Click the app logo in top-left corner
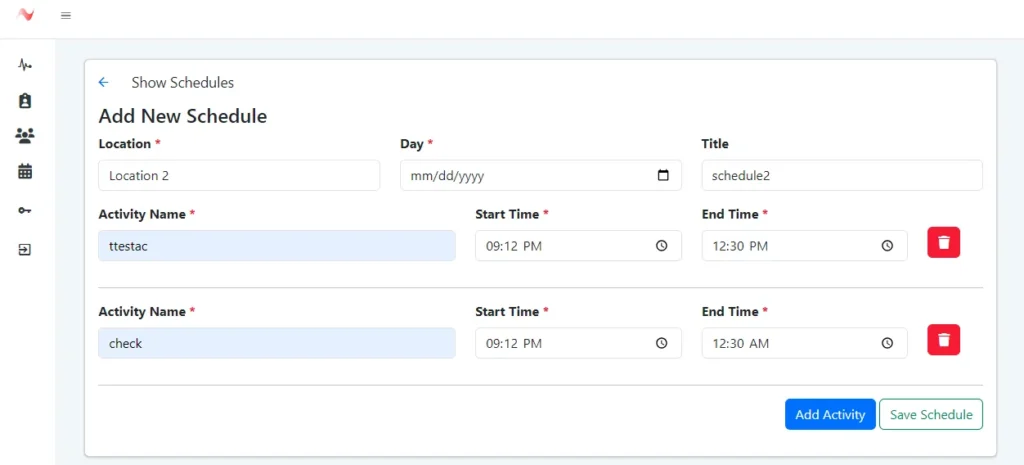 tap(26, 15)
